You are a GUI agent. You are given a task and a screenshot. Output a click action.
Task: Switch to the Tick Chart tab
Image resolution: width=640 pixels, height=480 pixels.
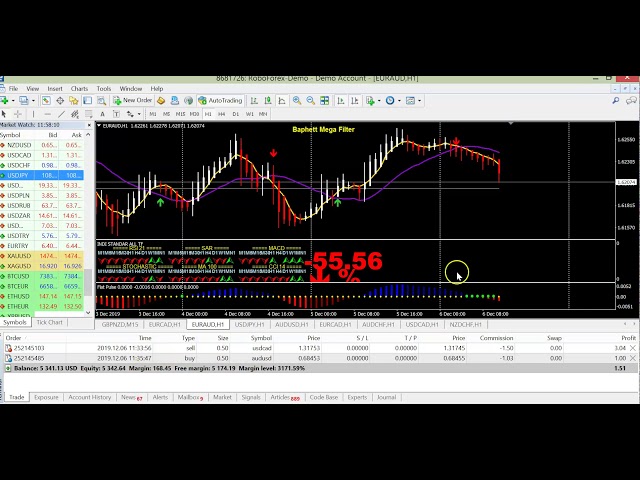tap(49, 322)
